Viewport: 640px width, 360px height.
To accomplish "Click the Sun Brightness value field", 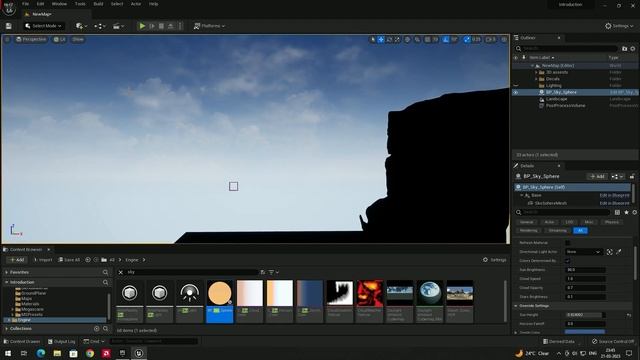I will 585,270.
